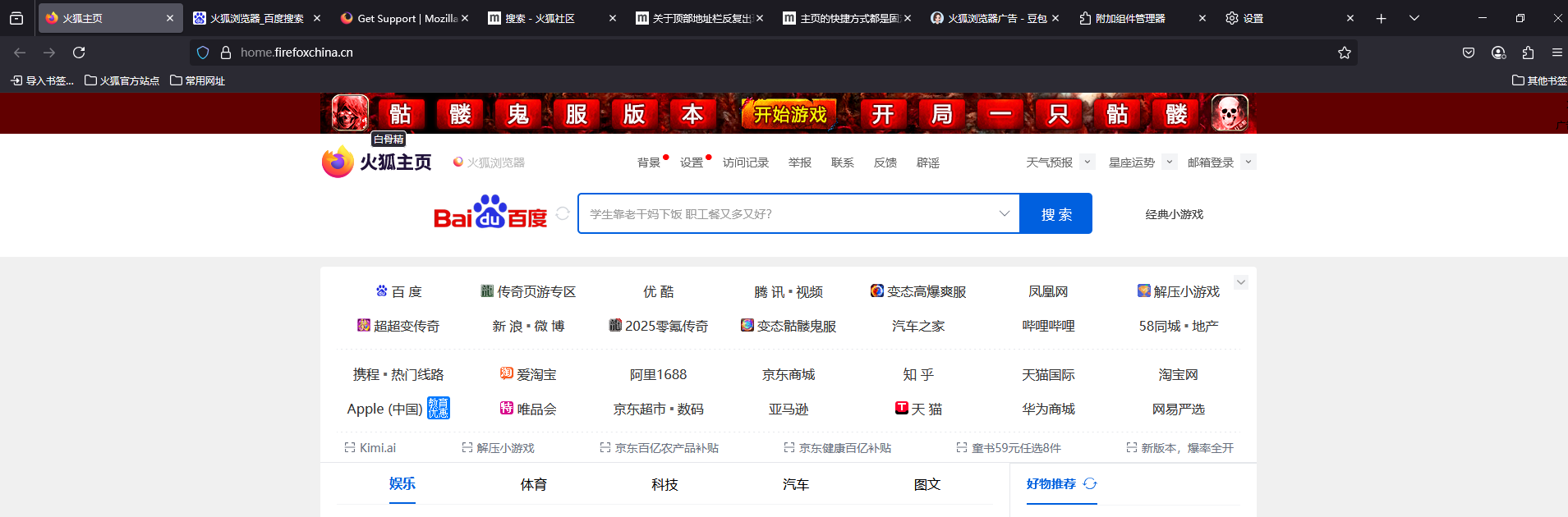Open the 百度 site shortcut
The width and height of the screenshot is (1568, 517).
click(399, 291)
